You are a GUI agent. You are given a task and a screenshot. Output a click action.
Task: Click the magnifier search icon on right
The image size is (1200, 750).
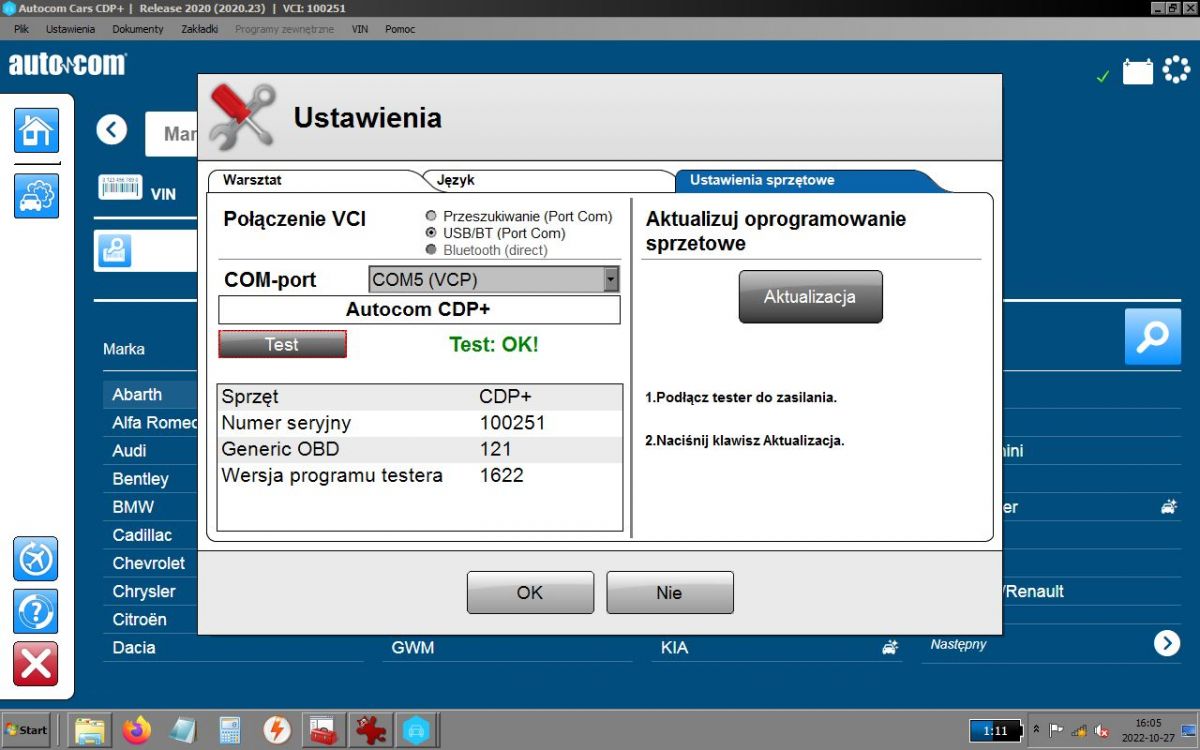(1153, 336)
